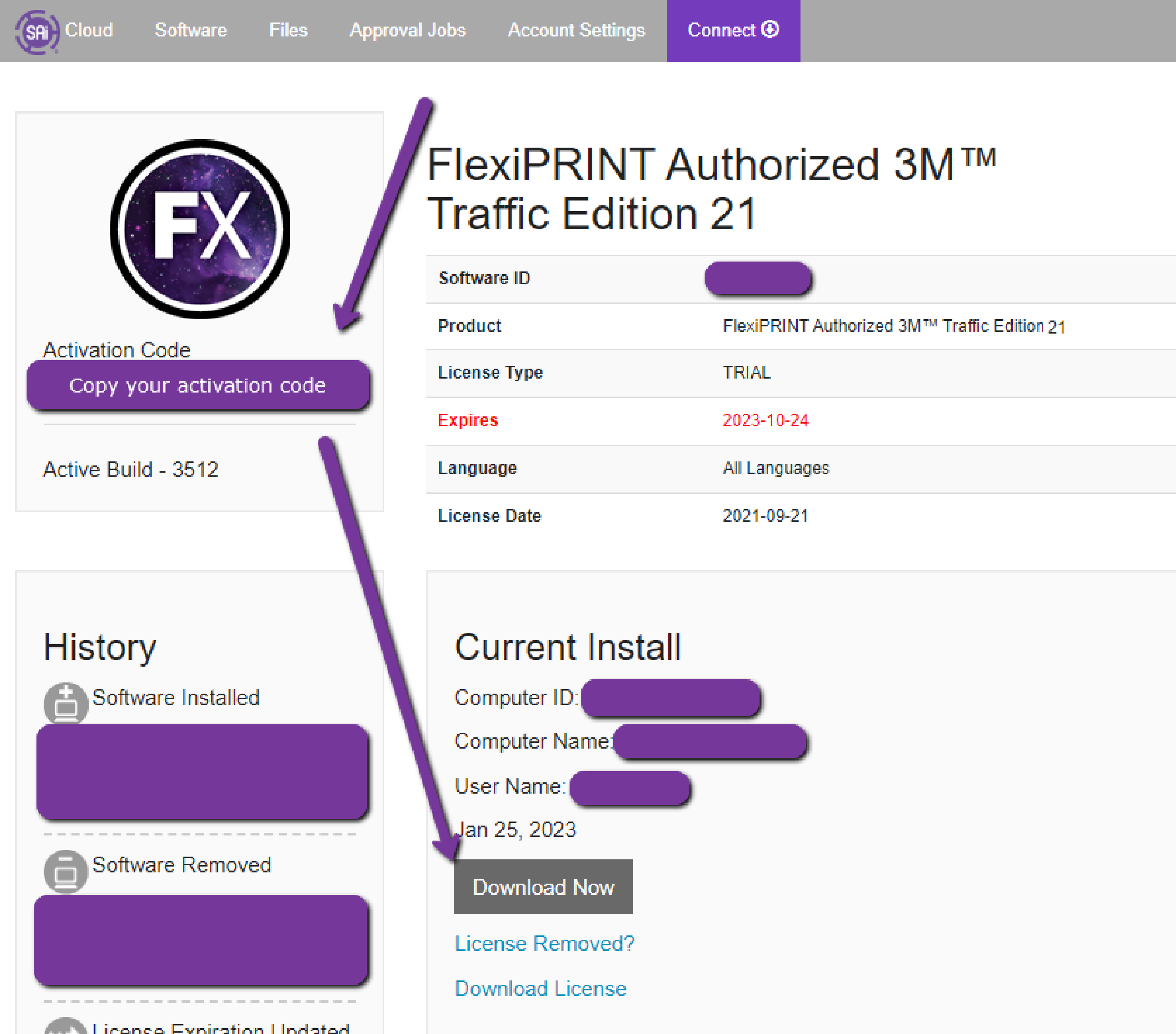The image size is (1176, 1034).
Task: Select the redacted Software ID badge
Action: [x=758, y=278]
